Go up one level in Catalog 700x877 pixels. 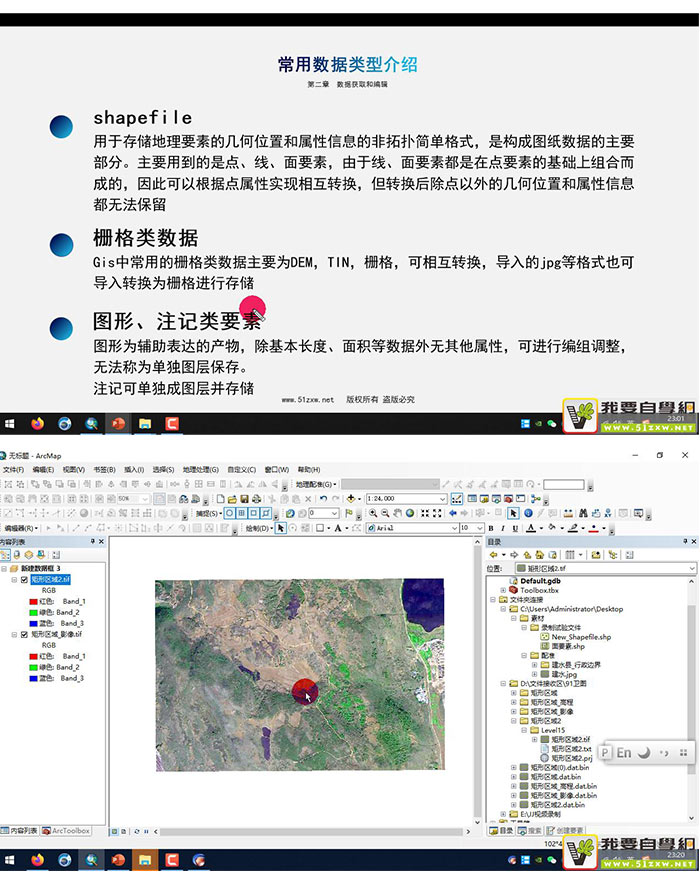tap(527, 554)
